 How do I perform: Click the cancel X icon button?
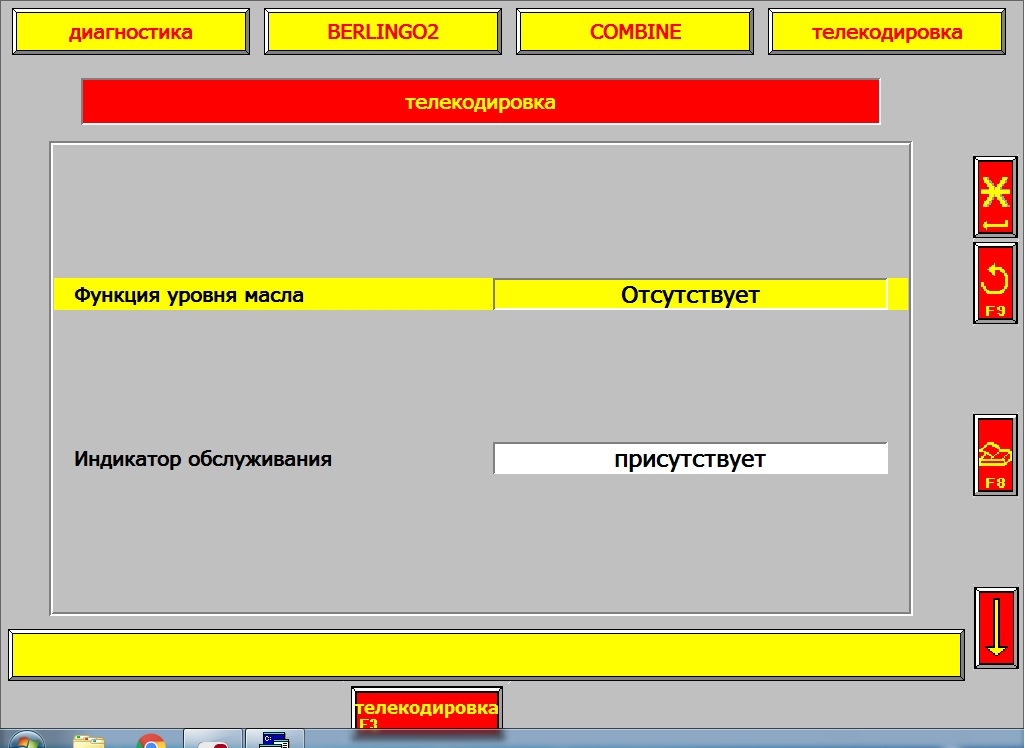[x=995, y=197]
